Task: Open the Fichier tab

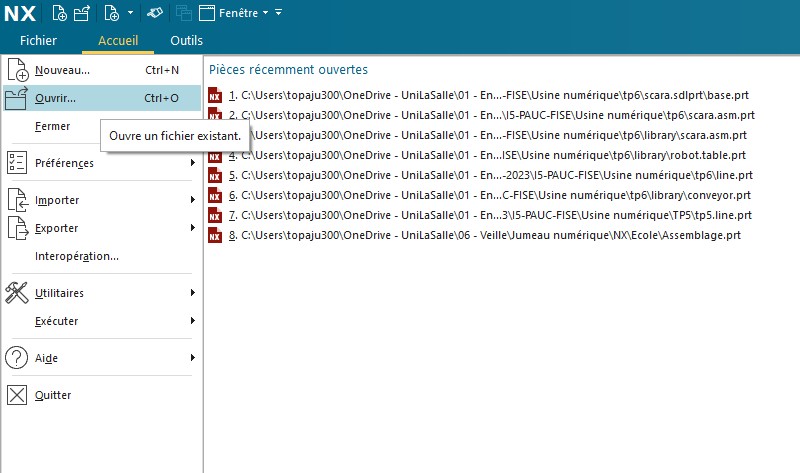Action: click(38, 40)
